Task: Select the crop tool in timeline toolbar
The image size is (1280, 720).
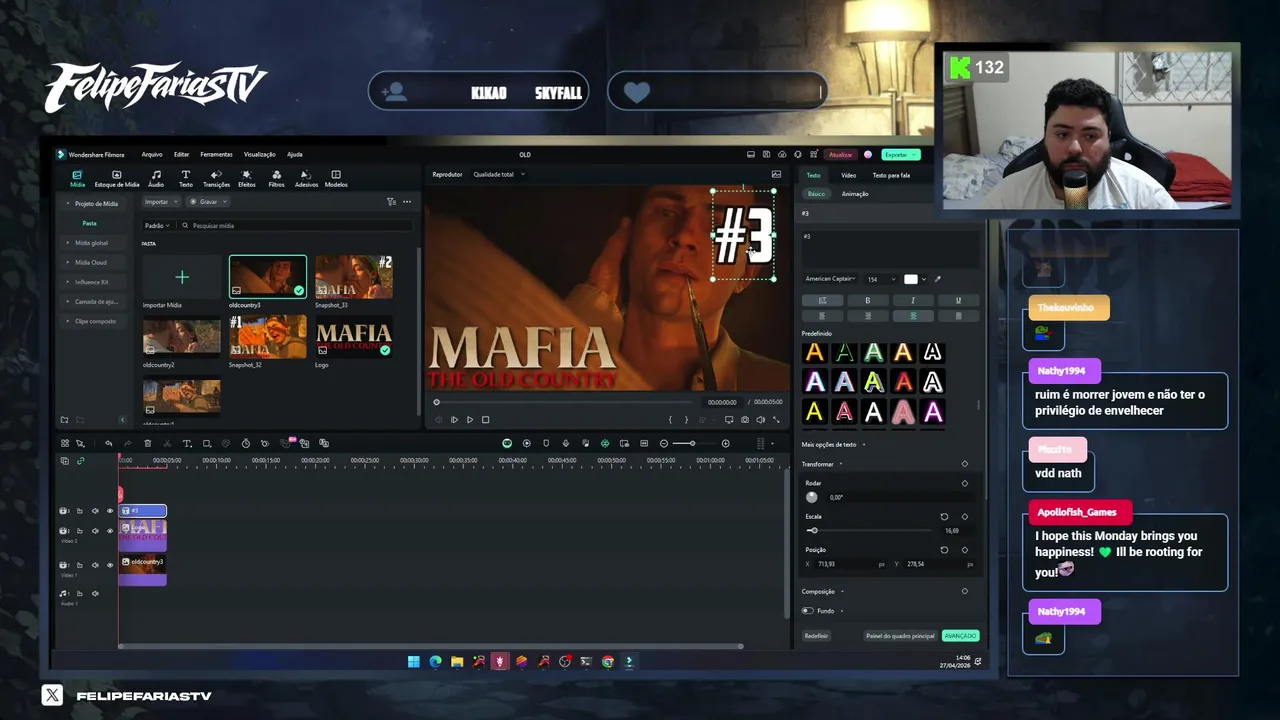Action: [206, 443]
